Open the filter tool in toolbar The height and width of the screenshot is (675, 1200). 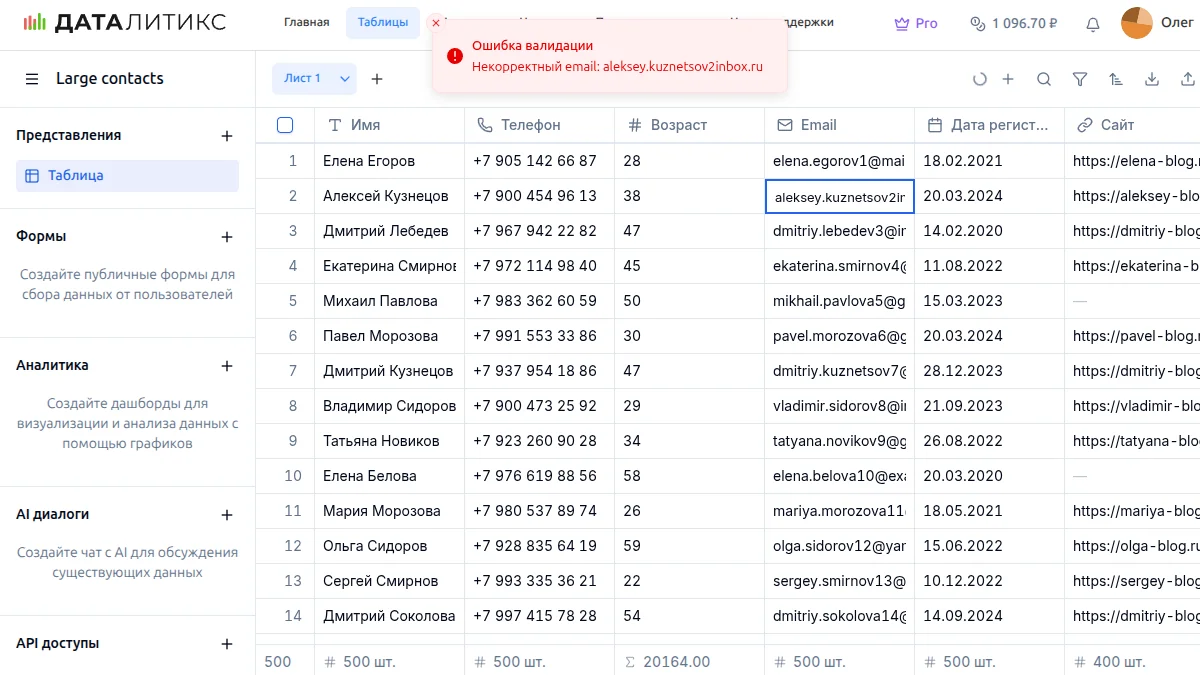[x=1080, y=79]
